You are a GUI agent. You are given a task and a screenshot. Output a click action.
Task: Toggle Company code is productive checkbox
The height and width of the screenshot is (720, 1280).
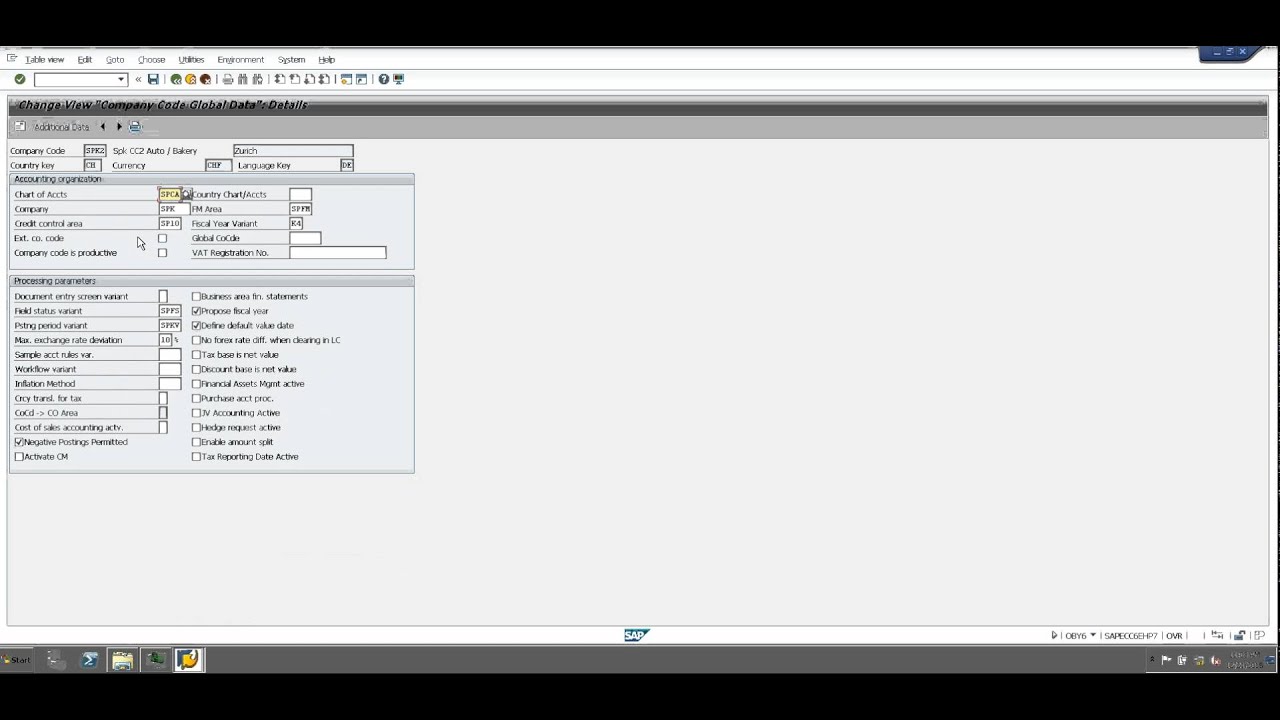pyautogui.click(x=162, y=253)
